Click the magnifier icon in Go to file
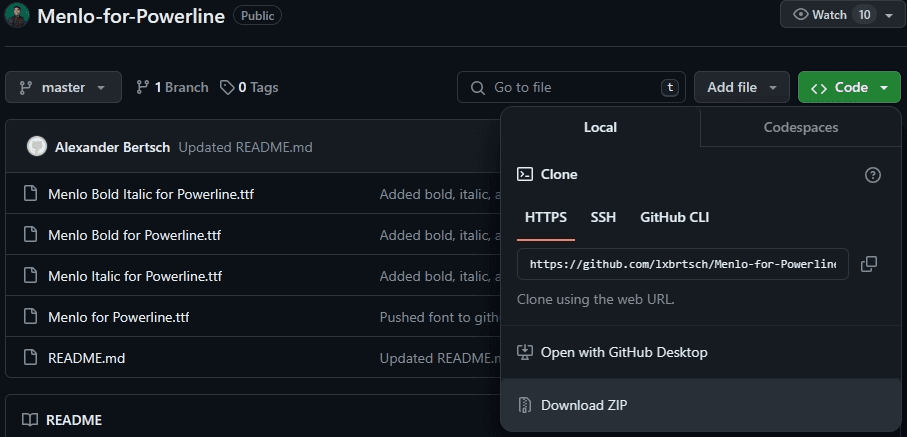The height and width of the screenshot is (437, 907). pyautogui.click(x=478, y=87)
